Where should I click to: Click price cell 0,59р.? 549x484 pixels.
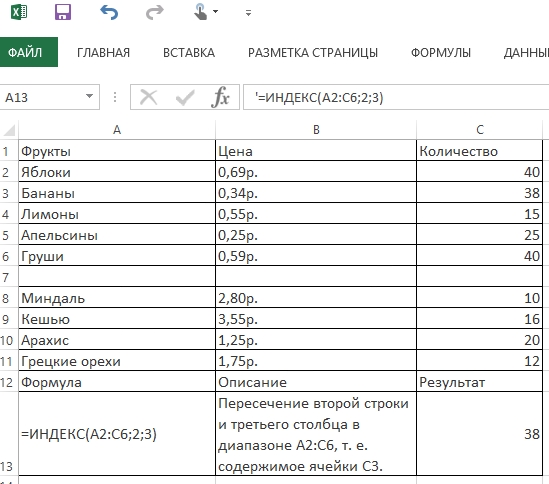pyautogui.click(x=316, y=256)
